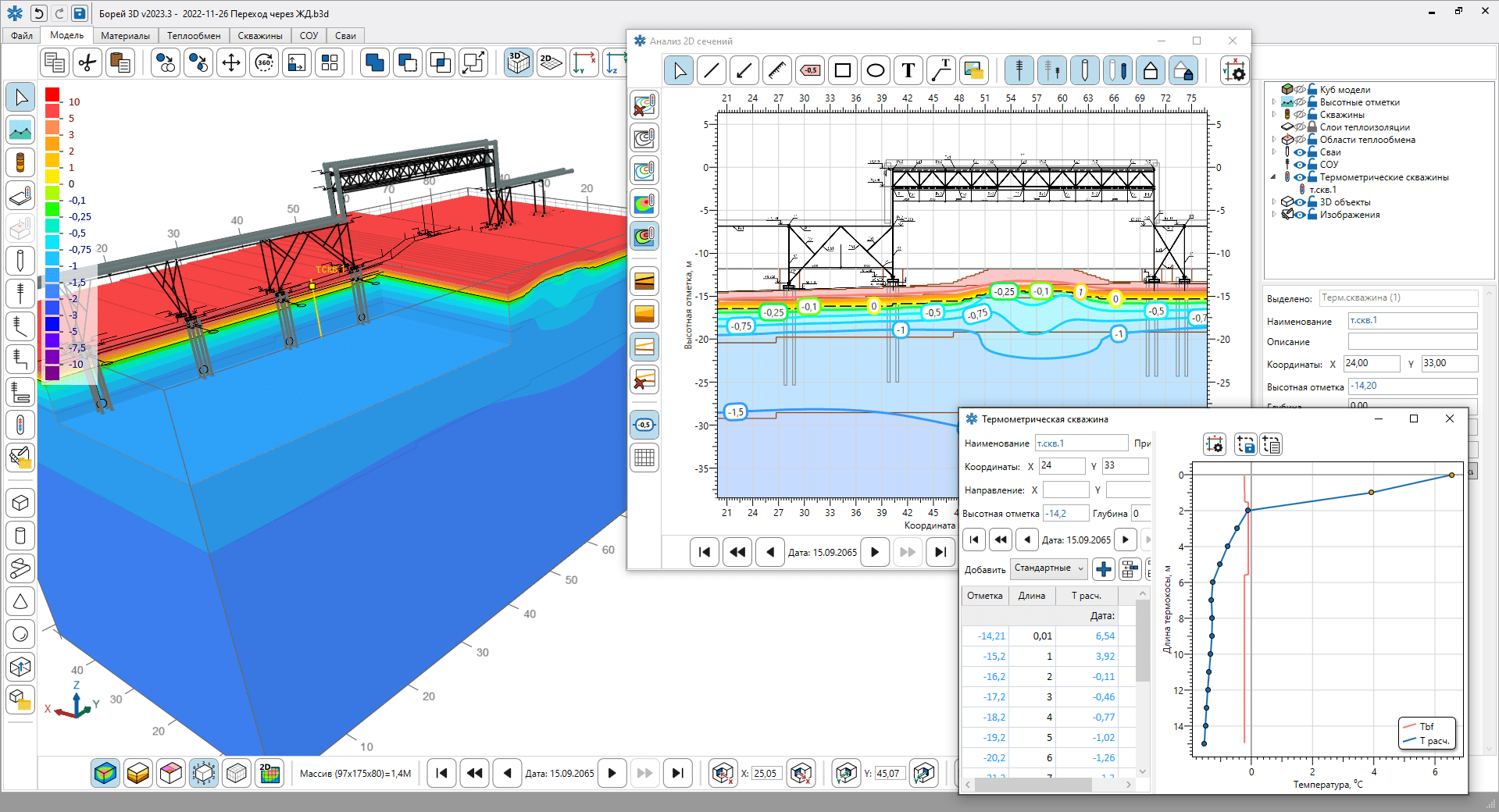Click the save disk icon in the title bar
This screenshot has width=1499, height=812.
tap(79, 13)
